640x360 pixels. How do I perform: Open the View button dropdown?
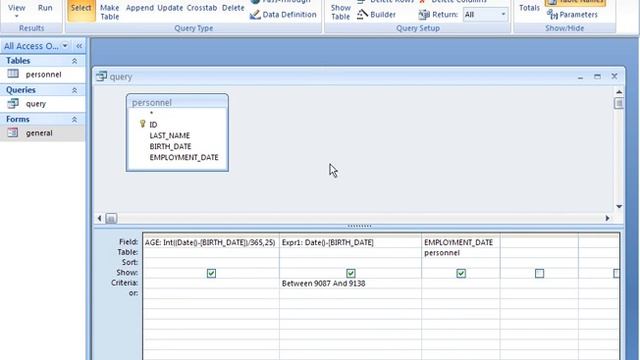click(x=16, y=16)
